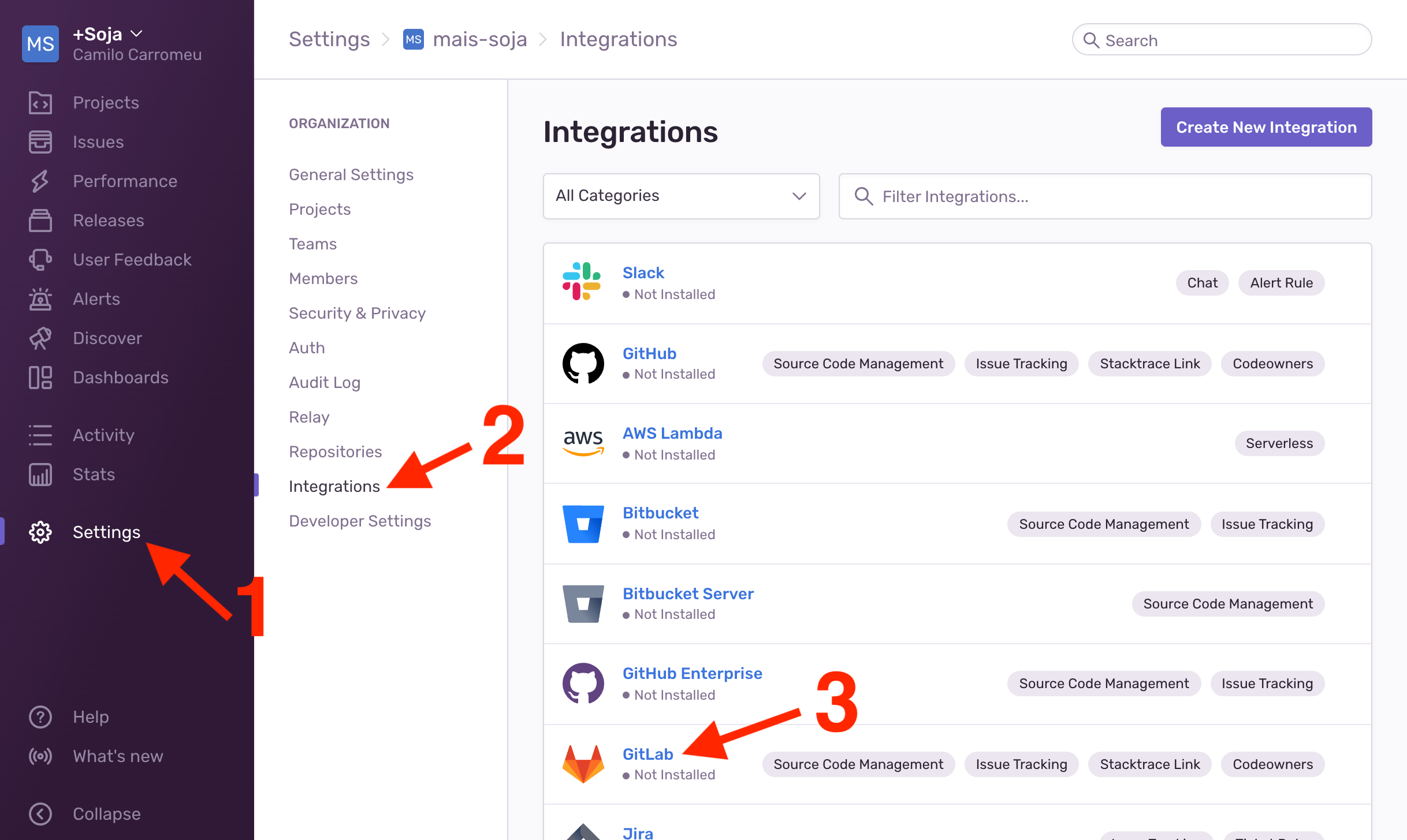
Task: Click the Slack integration icon
Action: (583, 282)
